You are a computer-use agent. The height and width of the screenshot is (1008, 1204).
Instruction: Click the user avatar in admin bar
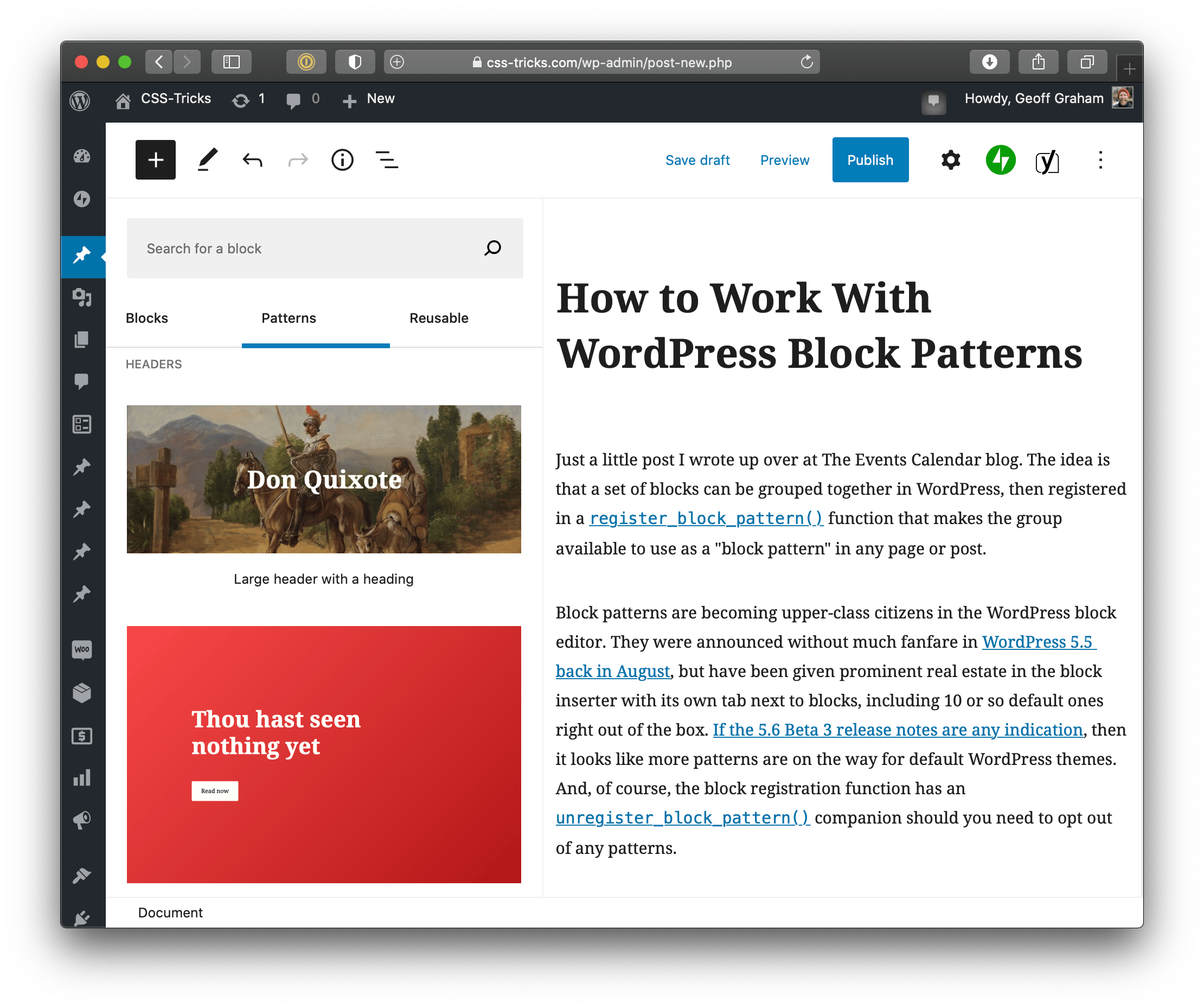click(x=1122, y=98)
